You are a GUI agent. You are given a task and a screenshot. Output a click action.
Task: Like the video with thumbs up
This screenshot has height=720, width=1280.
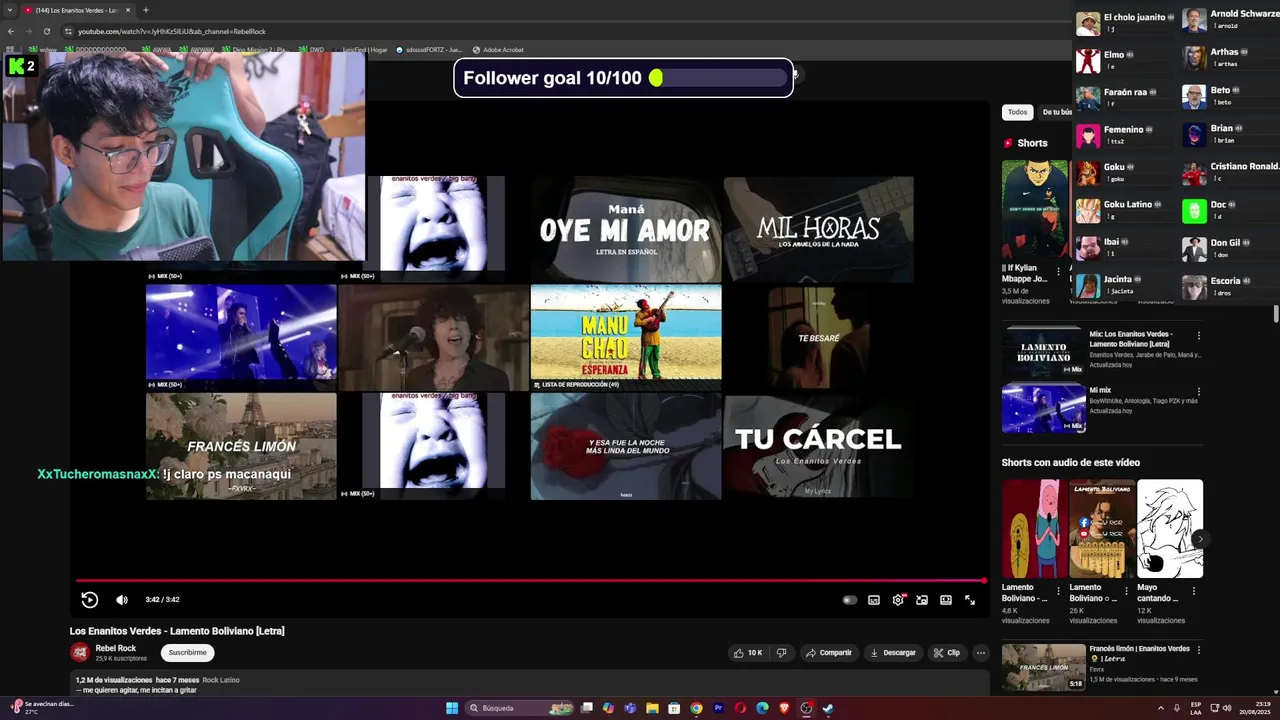tap(748, 653)
